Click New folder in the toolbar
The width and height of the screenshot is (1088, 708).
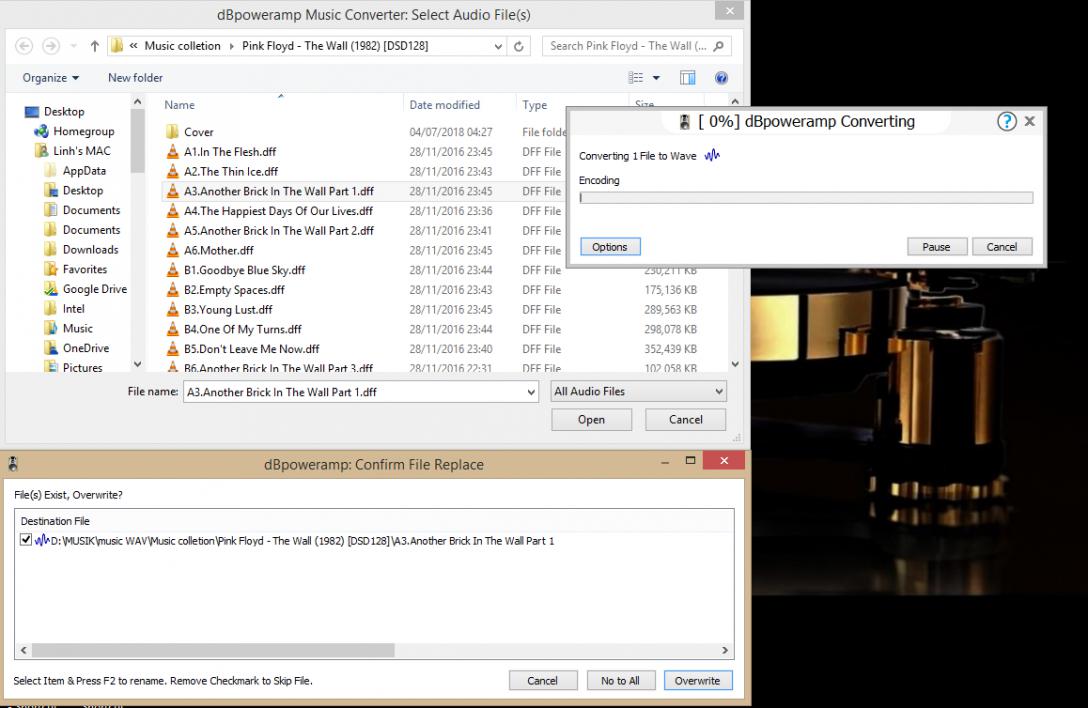tap(135, 78)
